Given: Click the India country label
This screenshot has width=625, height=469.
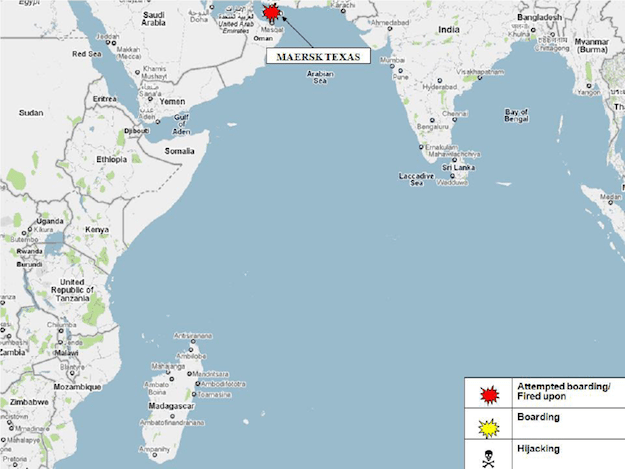Looking at the screenshot, I should [449, 29].
